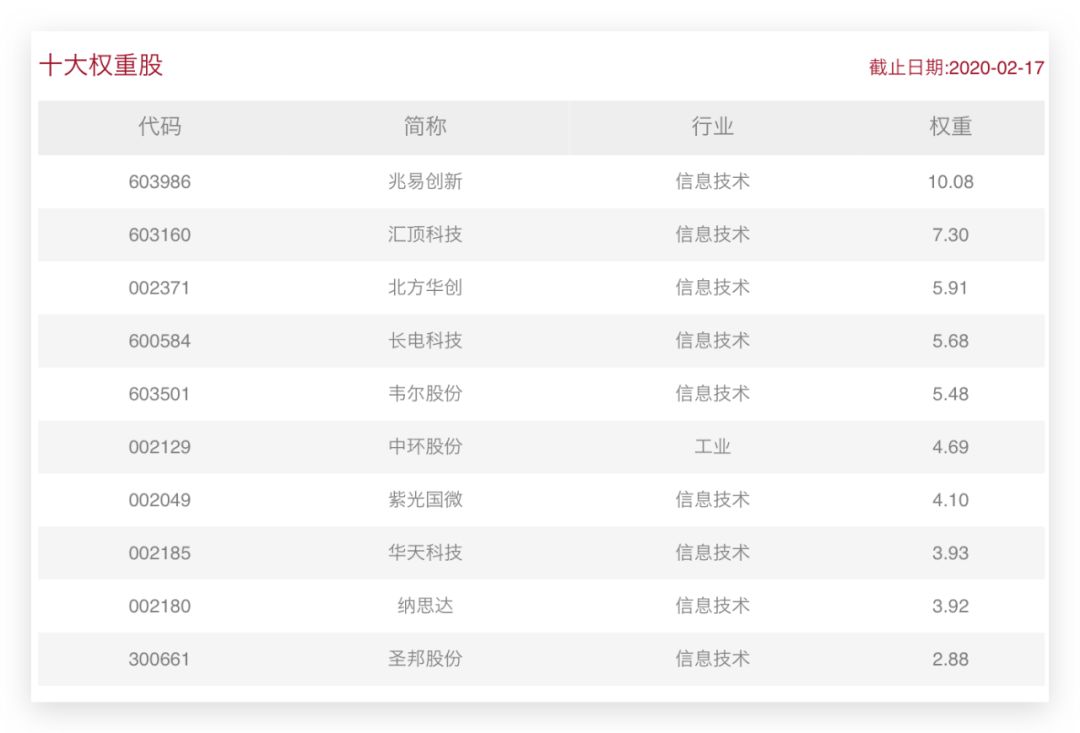1080x733 pixels.
Task: Select stock code 002185
Action: (x=160, y=553)
